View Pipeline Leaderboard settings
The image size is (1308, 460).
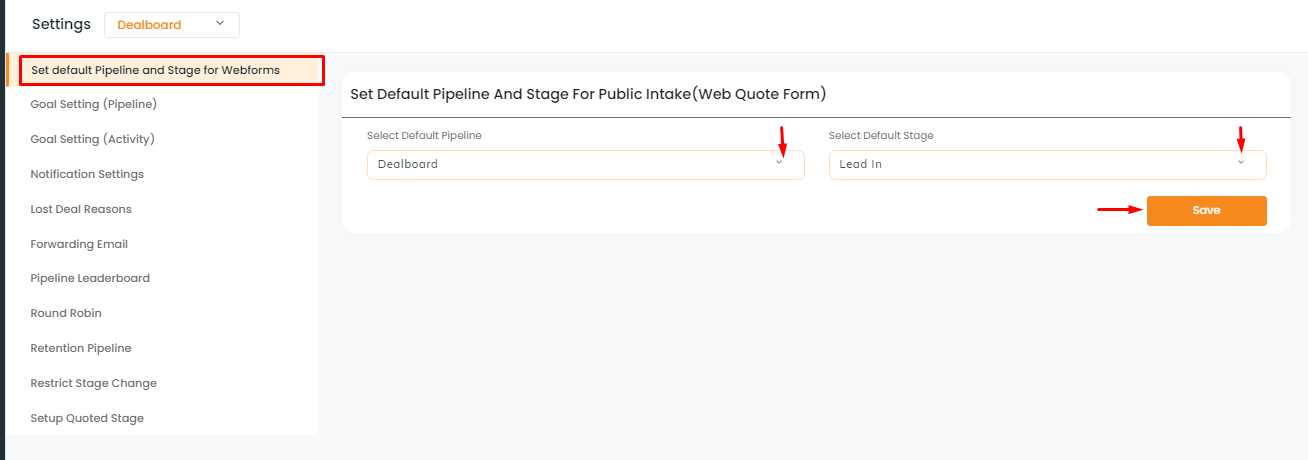90,278
